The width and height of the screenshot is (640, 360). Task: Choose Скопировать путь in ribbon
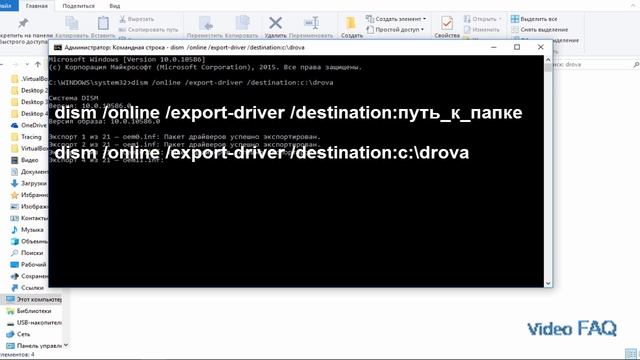click(x=149, y=30)
